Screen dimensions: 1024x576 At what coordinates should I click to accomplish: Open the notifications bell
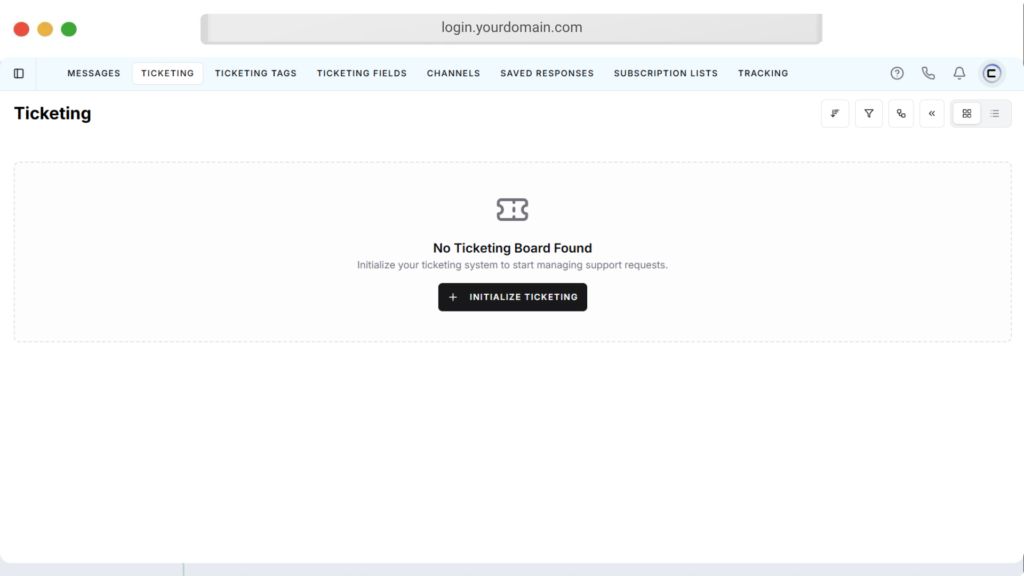[x=959, y=73]
